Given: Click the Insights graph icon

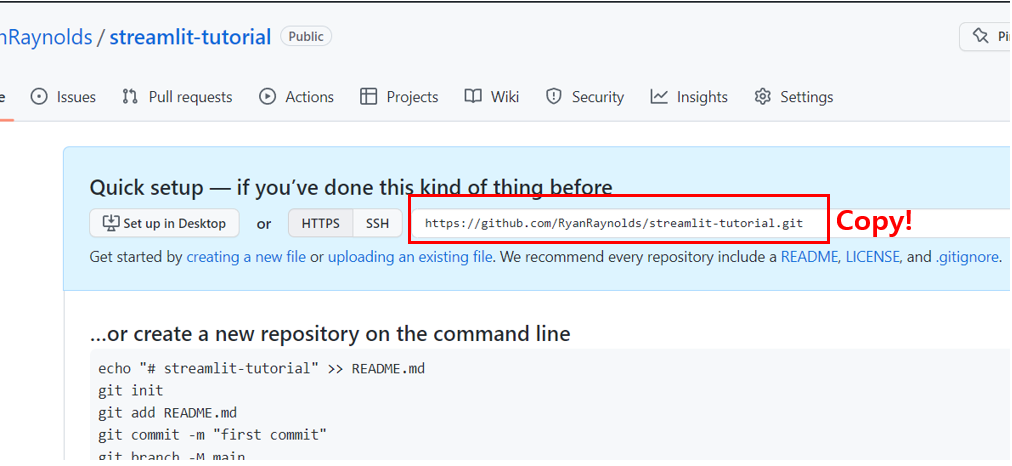Looking at the screenshot, I should tap(659, 97).
